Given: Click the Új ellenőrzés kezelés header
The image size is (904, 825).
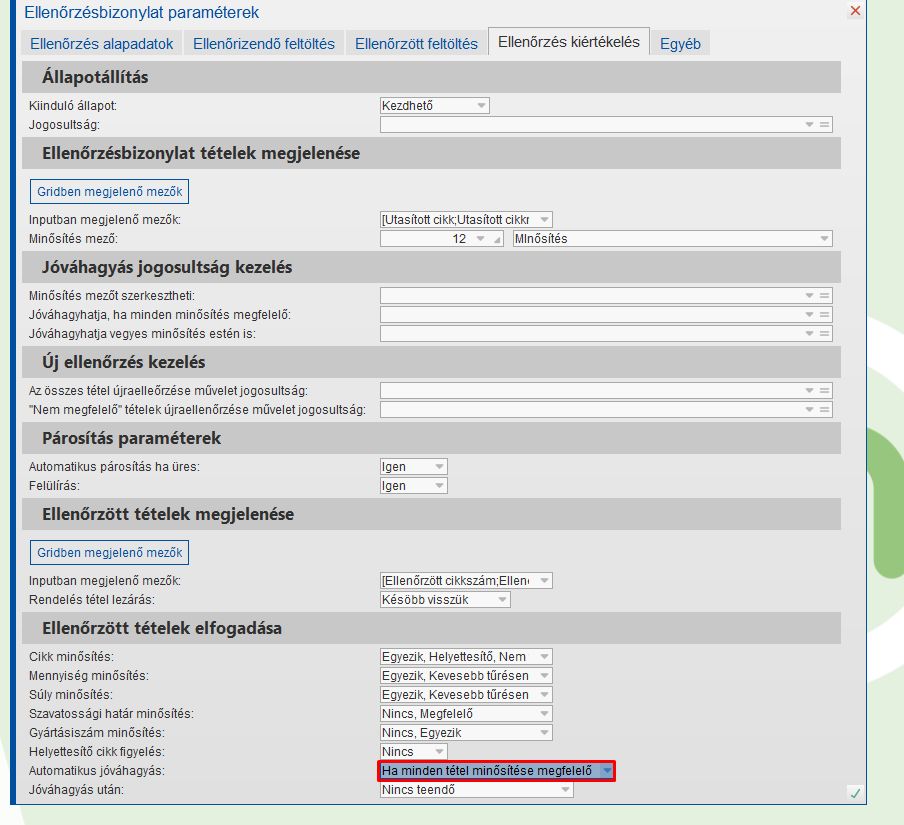Looking at the screenshot, I should pyautogui.click(x=431, y=362).
